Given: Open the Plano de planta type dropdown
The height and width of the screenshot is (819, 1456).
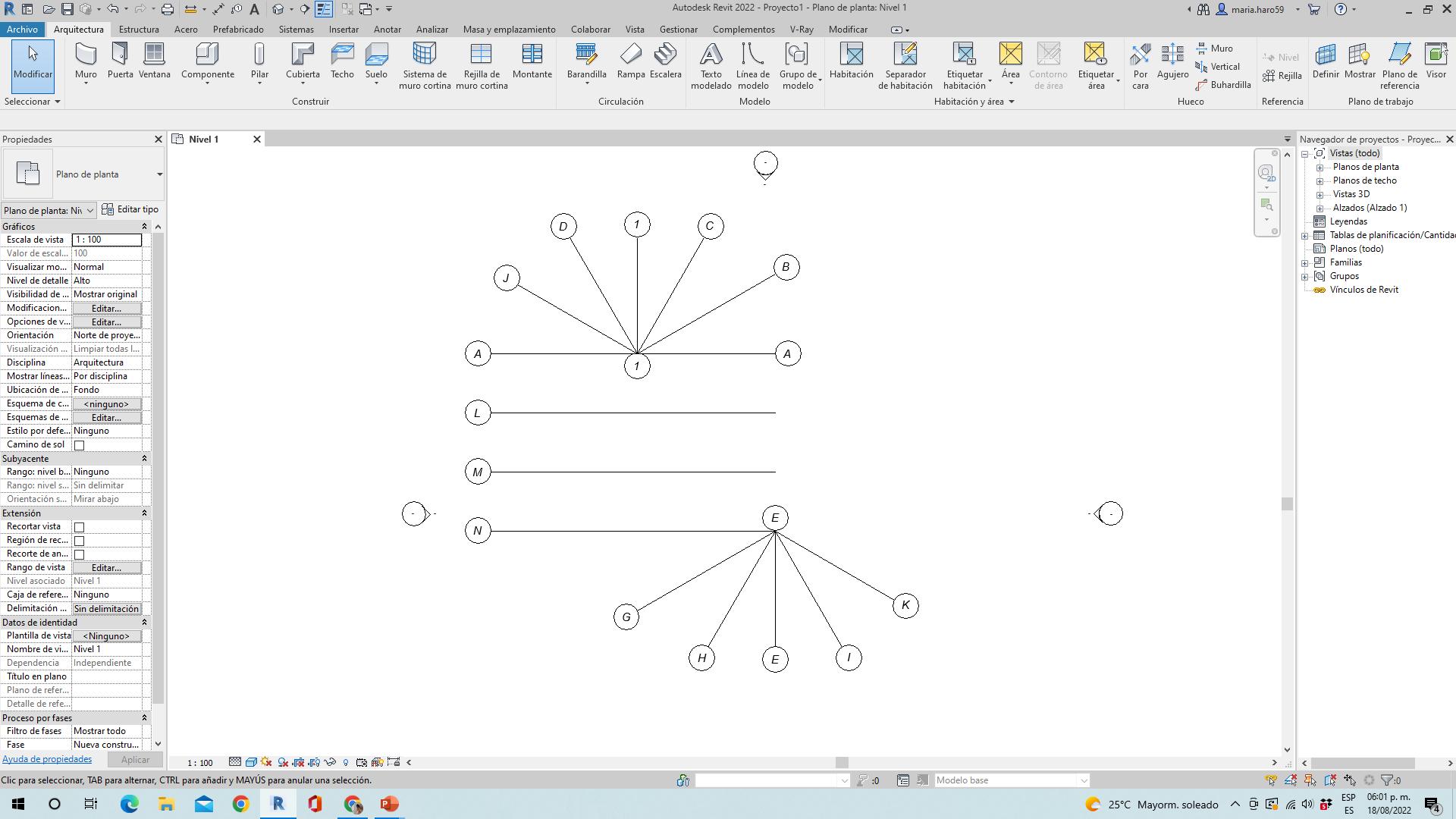Looking at the screenshot, I should tap(159, 174).
